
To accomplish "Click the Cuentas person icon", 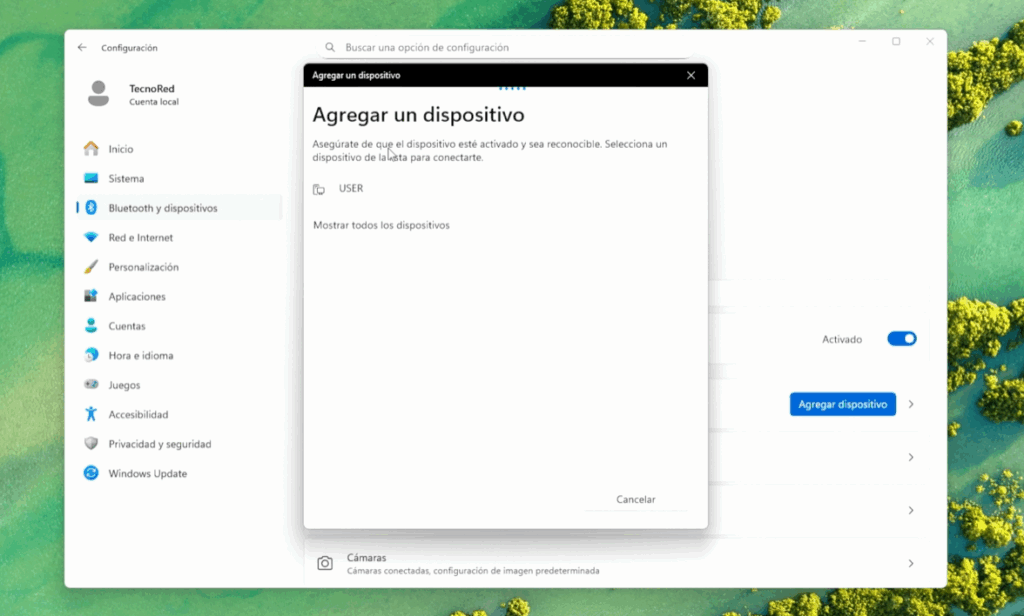I will [x=91, y=326].
